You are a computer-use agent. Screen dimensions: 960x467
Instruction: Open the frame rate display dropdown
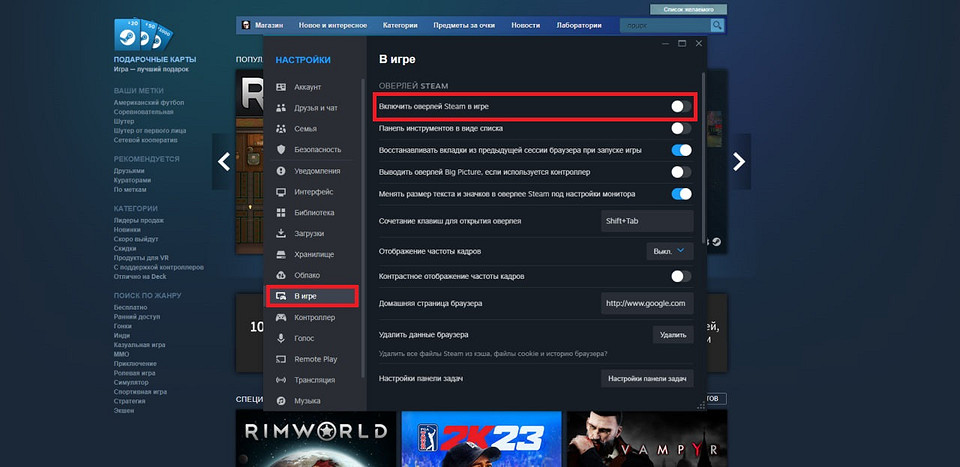click(x=670, y=251)
